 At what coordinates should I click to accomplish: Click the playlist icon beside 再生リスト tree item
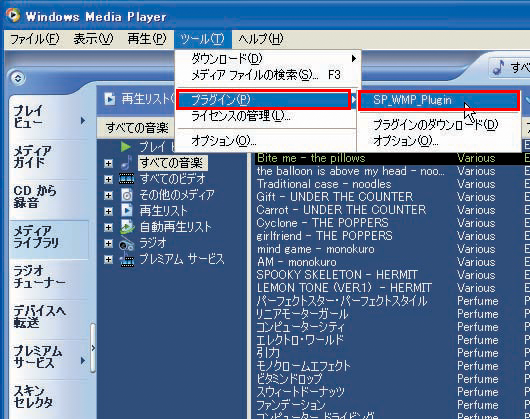(x=127, y=211)
